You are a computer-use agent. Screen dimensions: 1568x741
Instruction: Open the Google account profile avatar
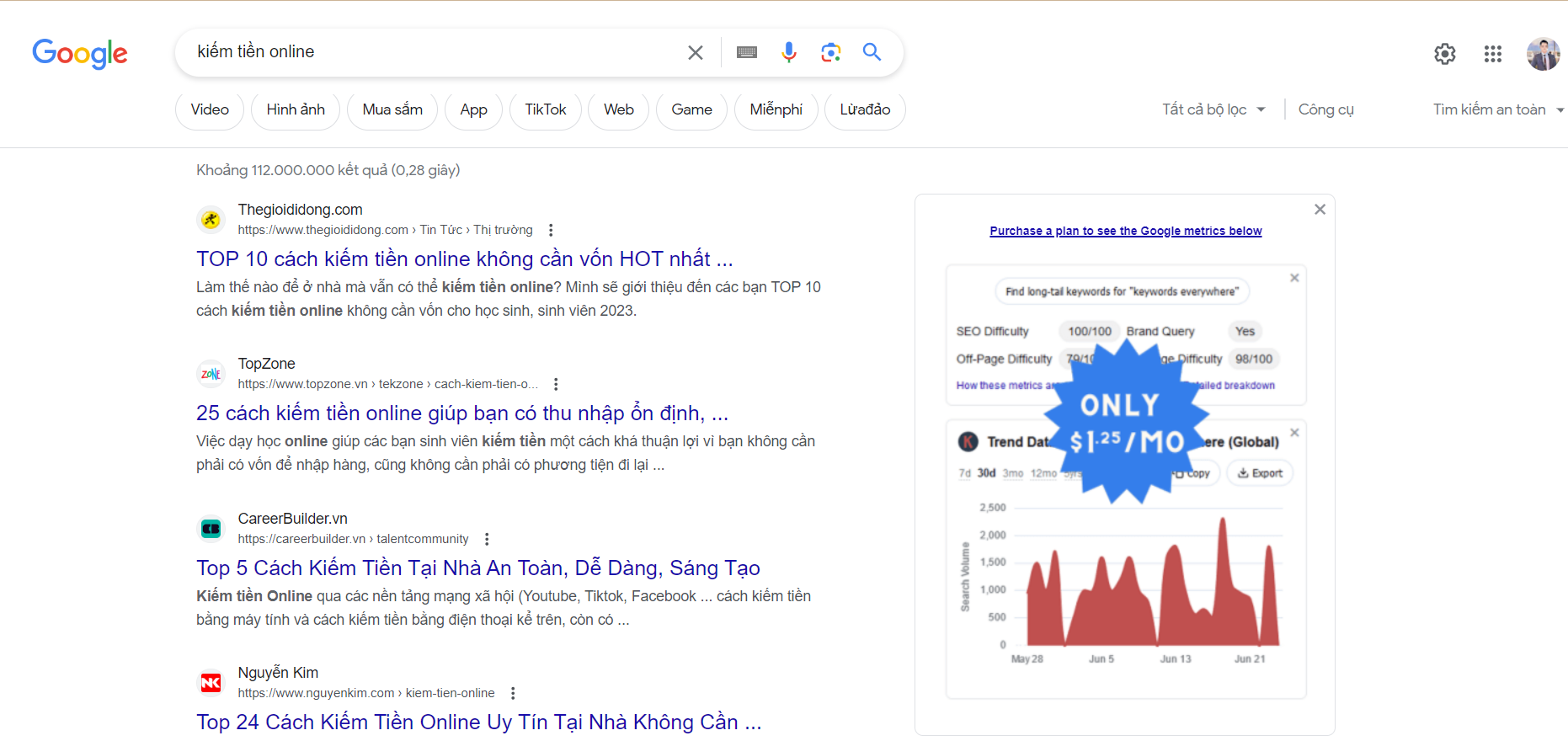tap(1544, 54)
